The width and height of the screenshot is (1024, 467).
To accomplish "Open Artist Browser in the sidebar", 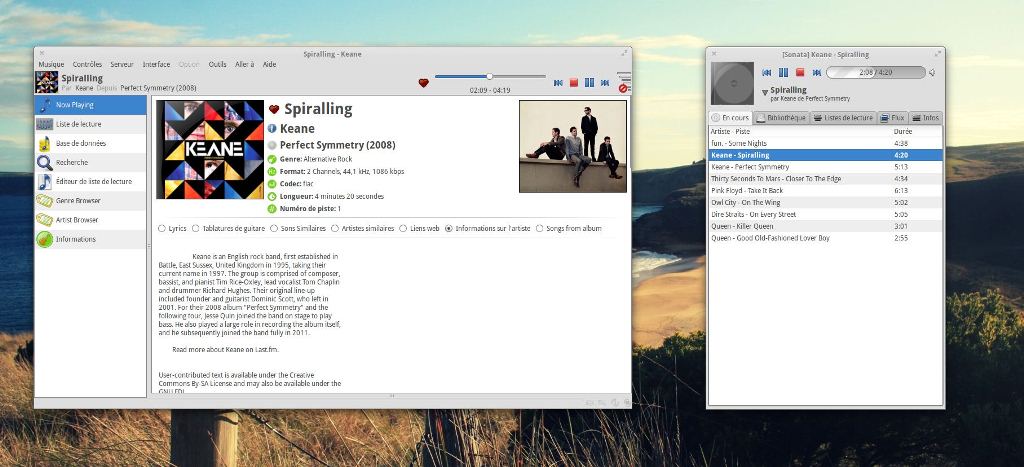I will (x=90, y=220).
